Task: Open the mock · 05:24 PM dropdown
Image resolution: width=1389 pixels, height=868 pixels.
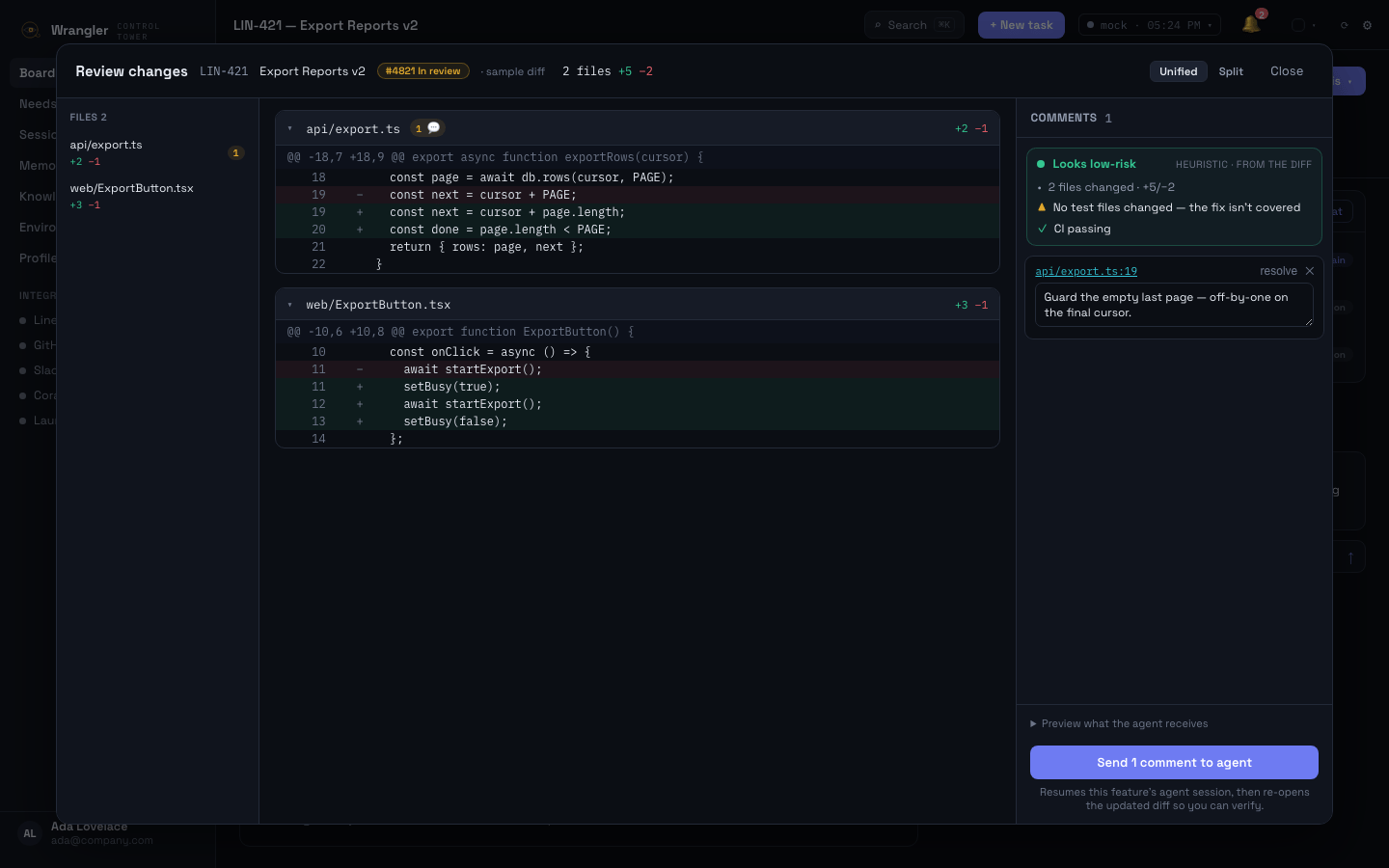Action: [1150, 25]
